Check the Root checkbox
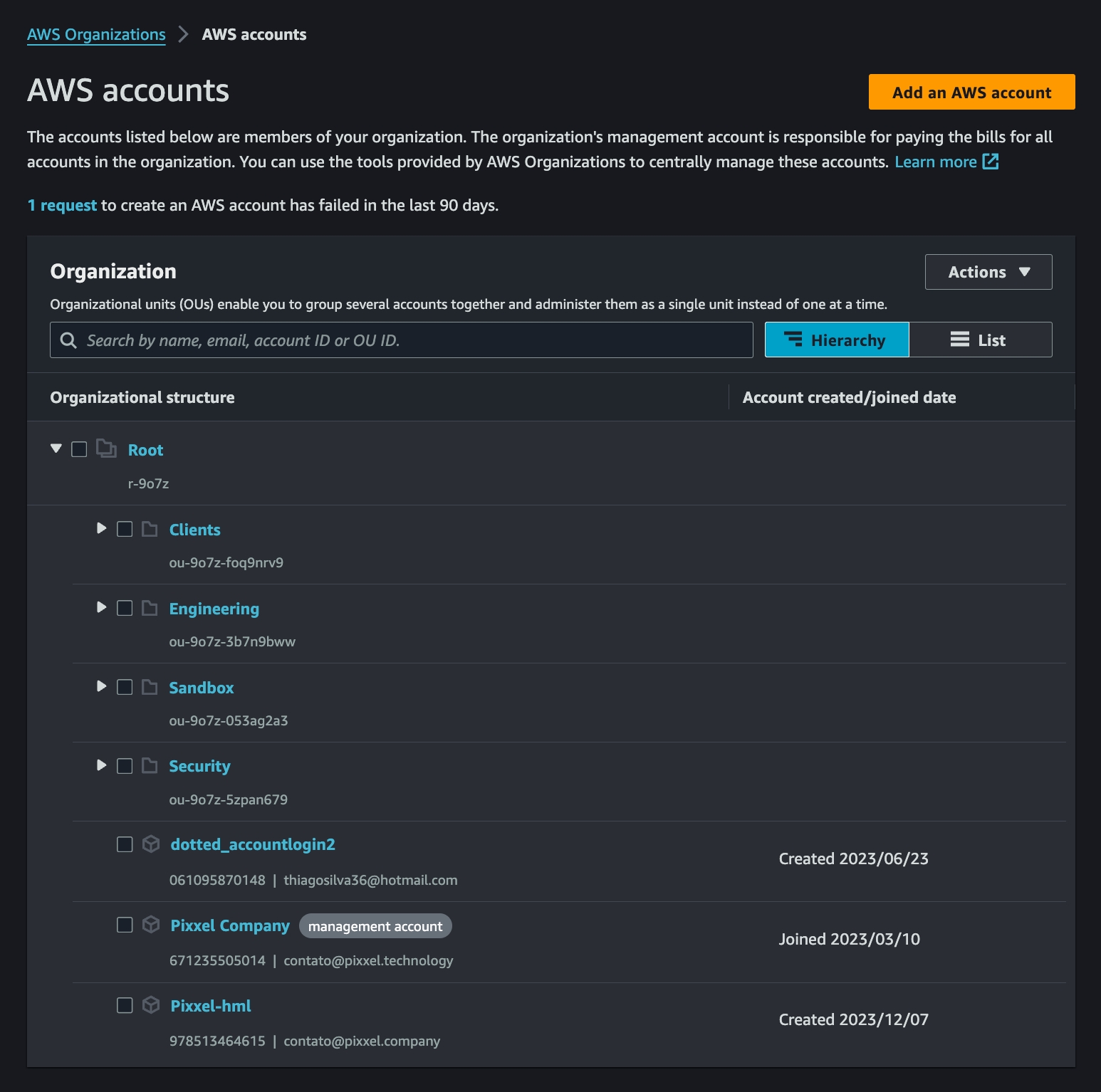Viewport: 1101px width, 1092px height. pyautogui.click(x=79, y=449)
